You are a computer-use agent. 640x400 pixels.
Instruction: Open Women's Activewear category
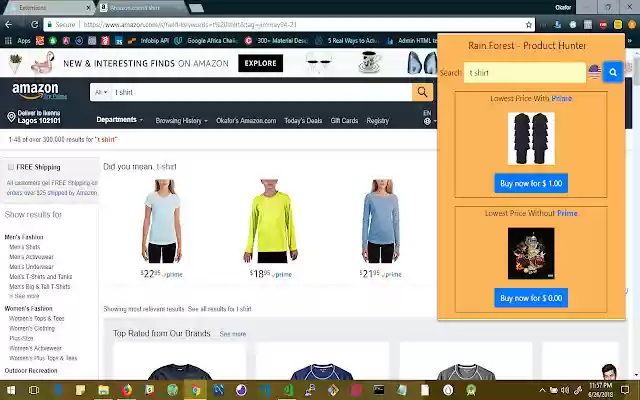[x=35, y=348]
